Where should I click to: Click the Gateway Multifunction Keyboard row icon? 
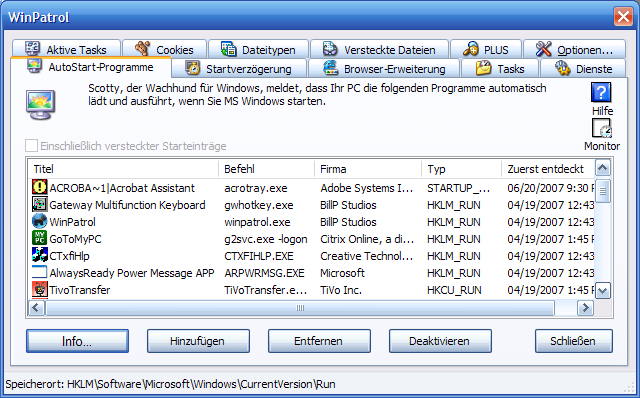click(40, 204)
